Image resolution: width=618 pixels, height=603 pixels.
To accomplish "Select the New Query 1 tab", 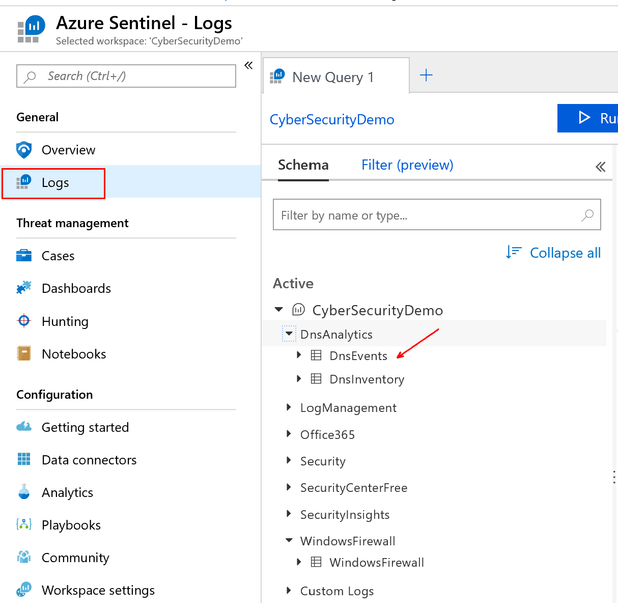I will tap(333, 77).
